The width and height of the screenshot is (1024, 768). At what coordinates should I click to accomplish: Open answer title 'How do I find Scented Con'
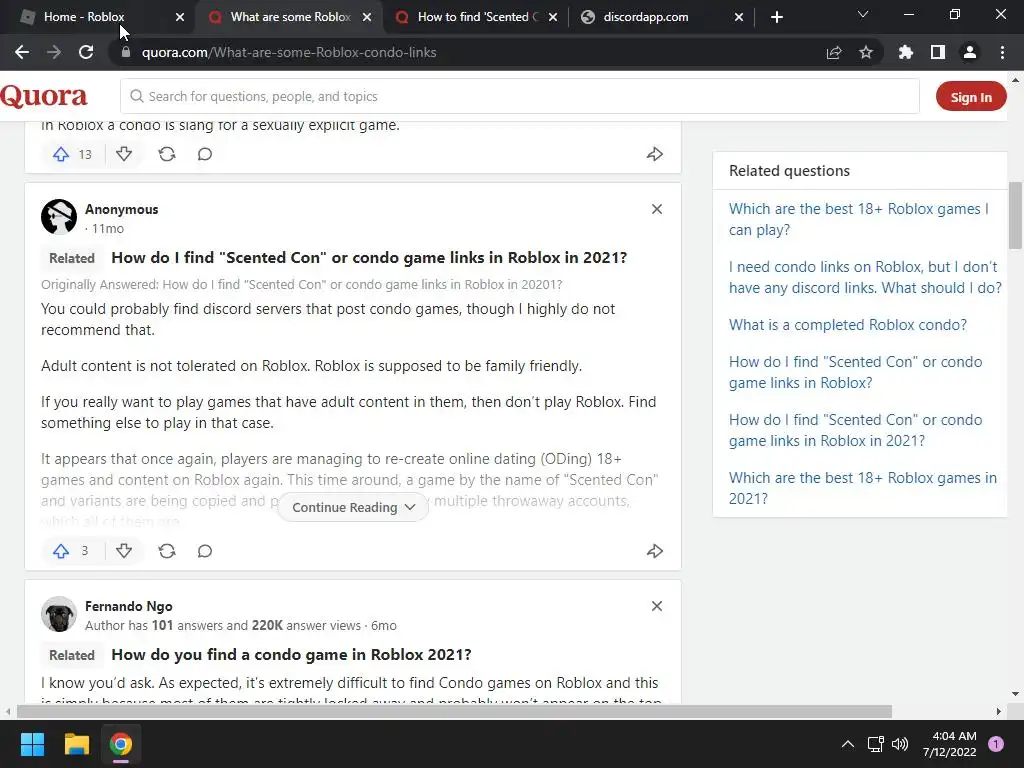coord(369,257)
